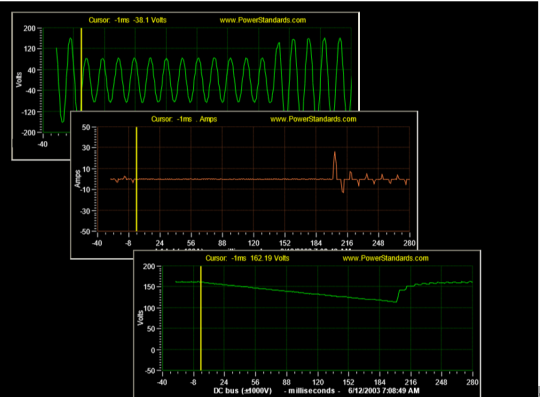This screenshot has height=397, width=540.
Task: Click the yellow cursor line in Amps graph
Action: (x=136, y=179)
